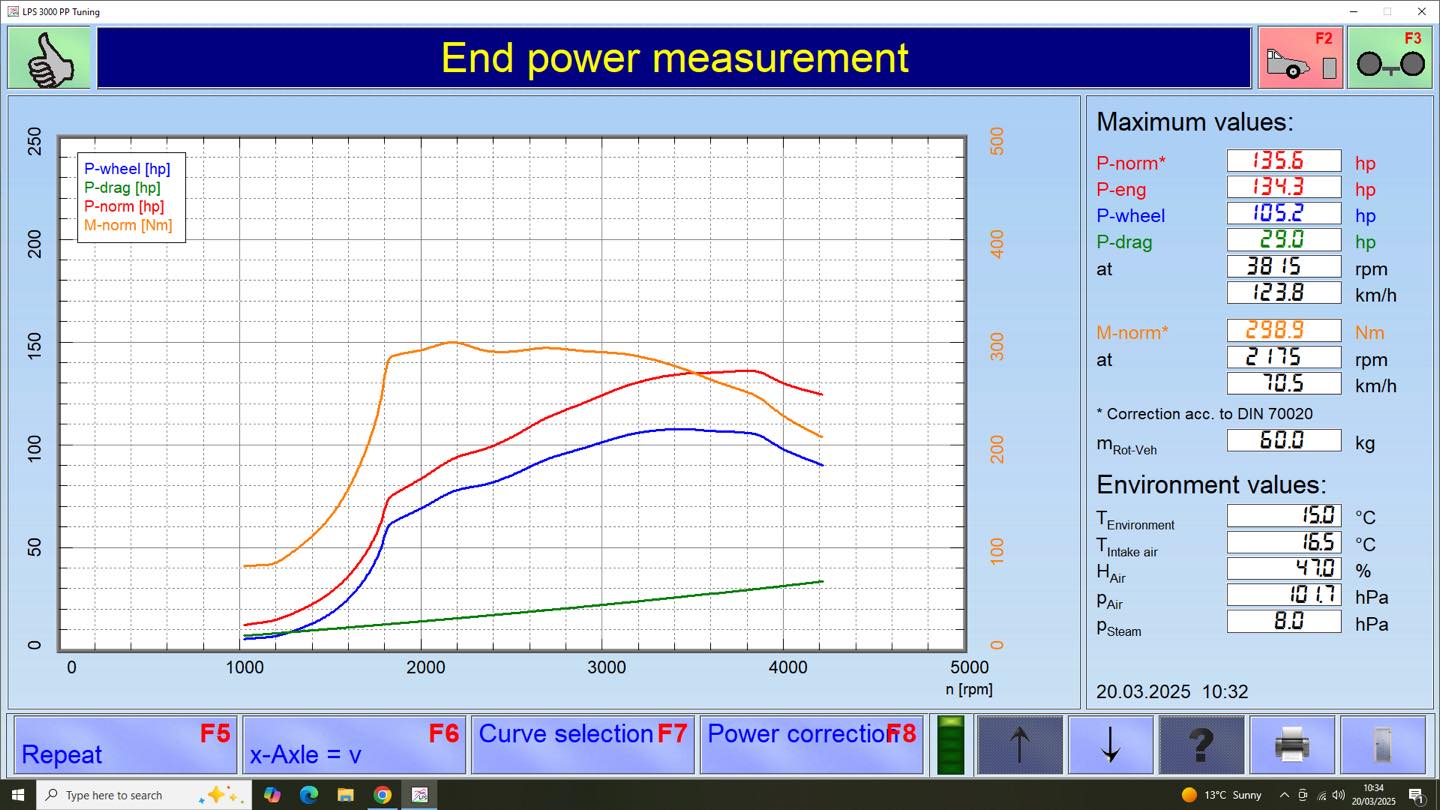Click the rotating mass field 60.0

pyautogui.click(x=1284, y=440)
